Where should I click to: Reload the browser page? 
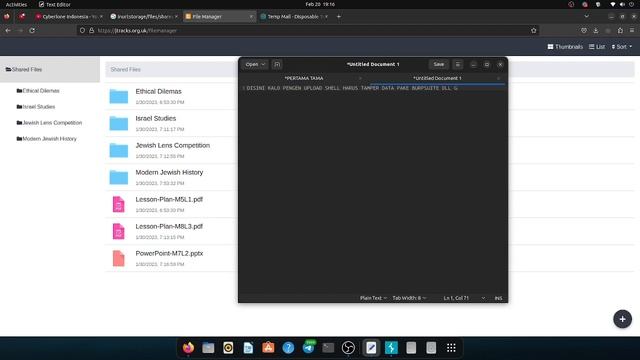pos(32,31)
